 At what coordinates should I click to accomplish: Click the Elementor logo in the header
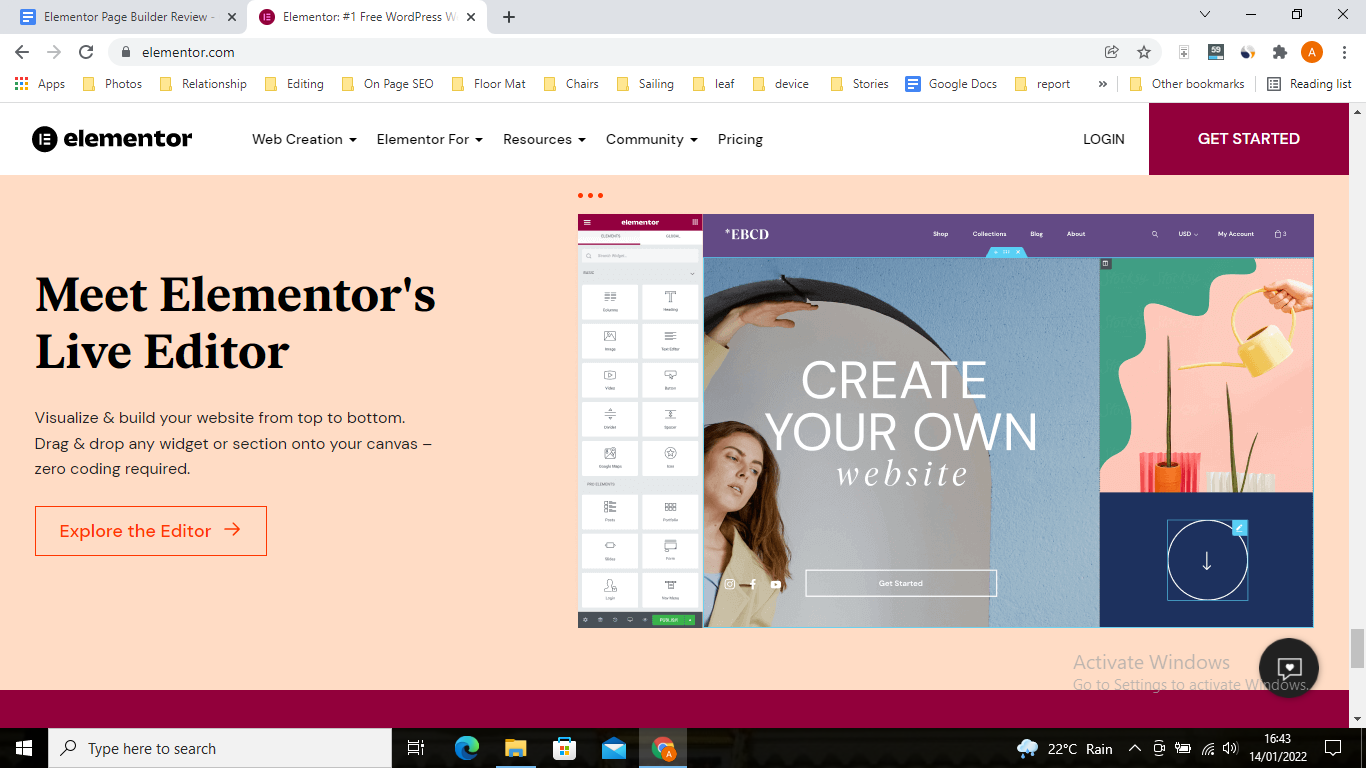click(x=112, y=139)
